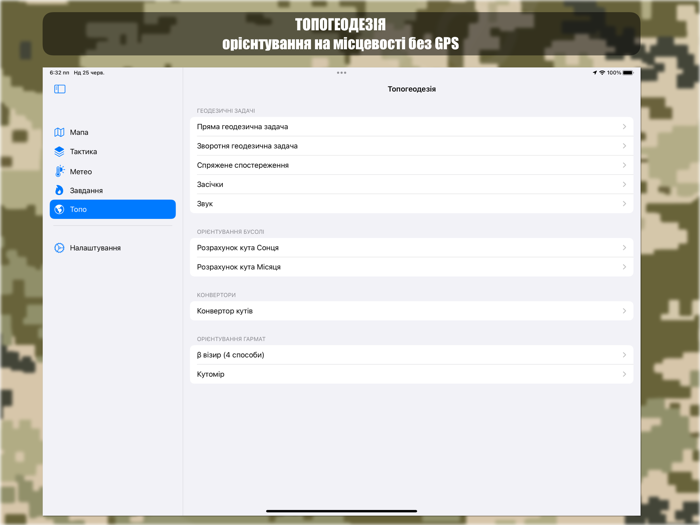Click the thermometer icon beside Метео
This screenshot has height=525, width=700.
[59, 171]
